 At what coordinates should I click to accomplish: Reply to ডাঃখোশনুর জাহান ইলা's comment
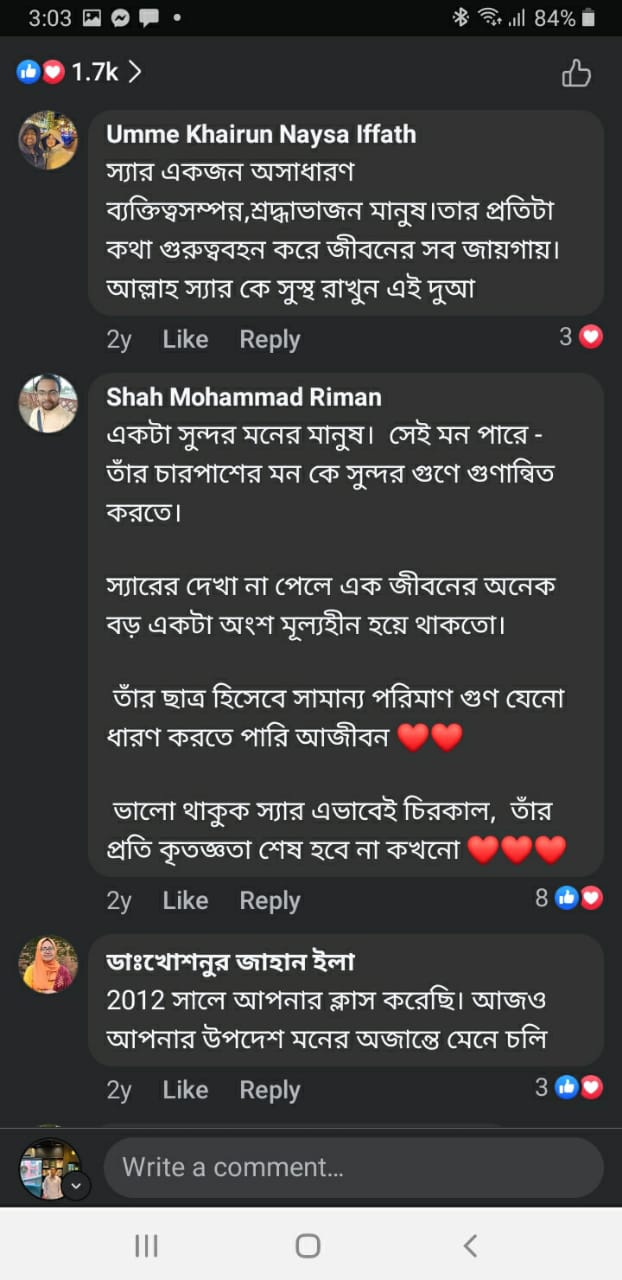[x=270, y=1089]
